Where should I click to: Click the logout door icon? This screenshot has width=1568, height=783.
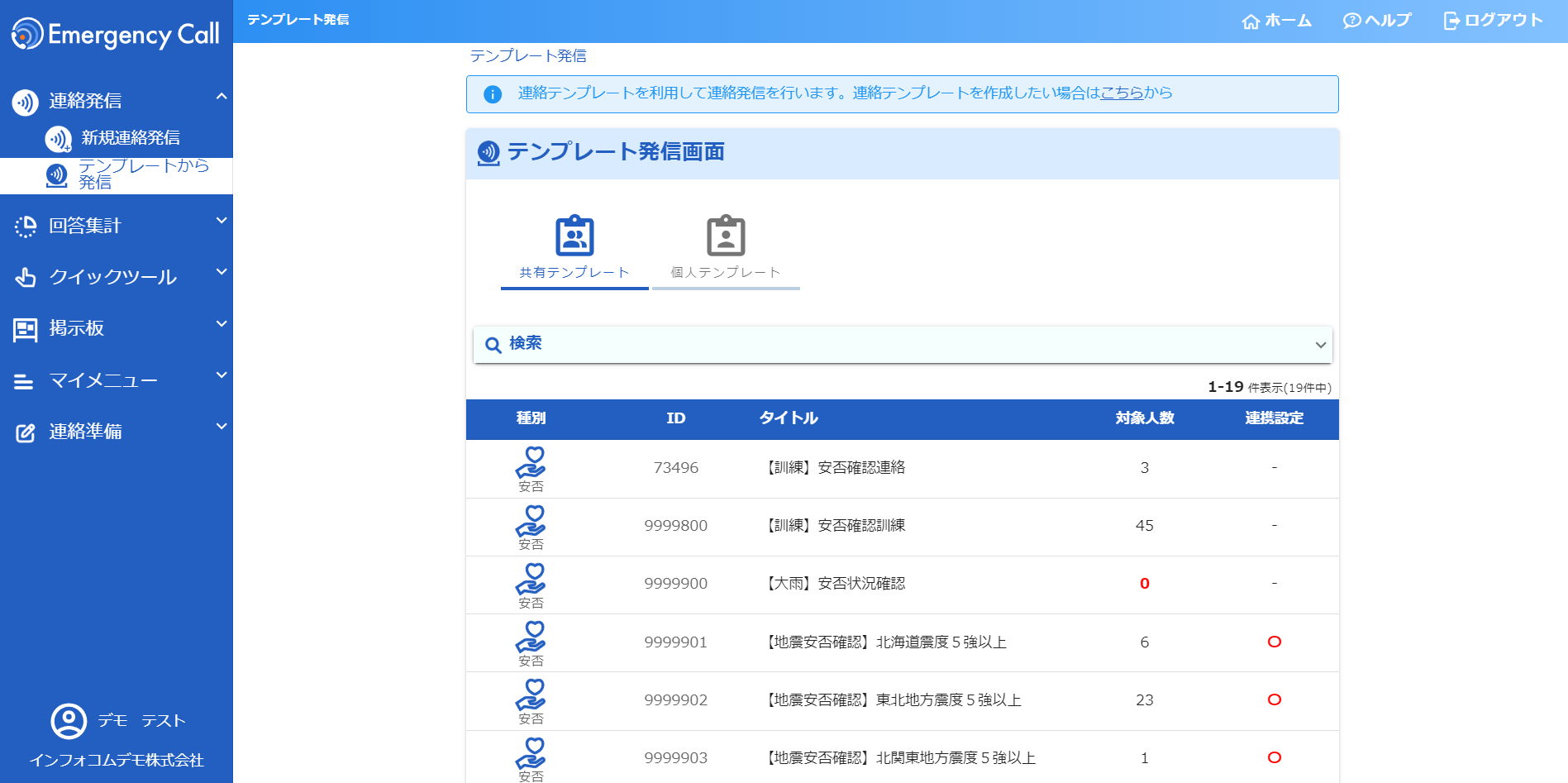click(x=1451, y=21)
